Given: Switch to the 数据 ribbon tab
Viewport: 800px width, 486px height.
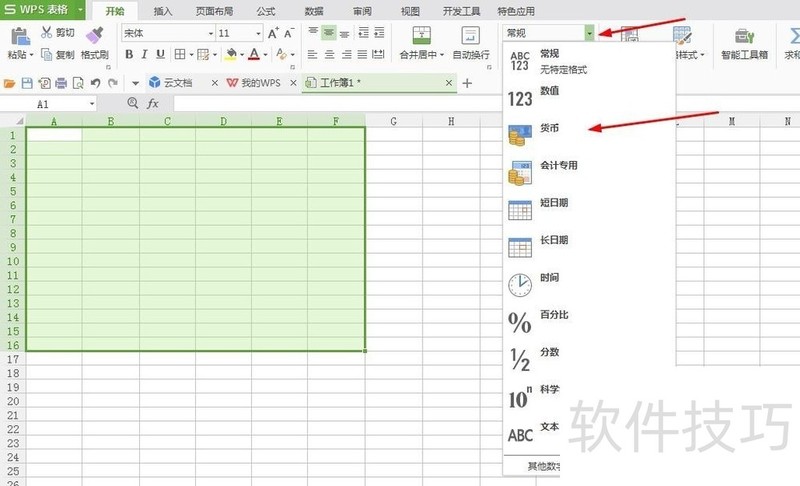Looking at the screenshot, I should click(x=314, y=11).
